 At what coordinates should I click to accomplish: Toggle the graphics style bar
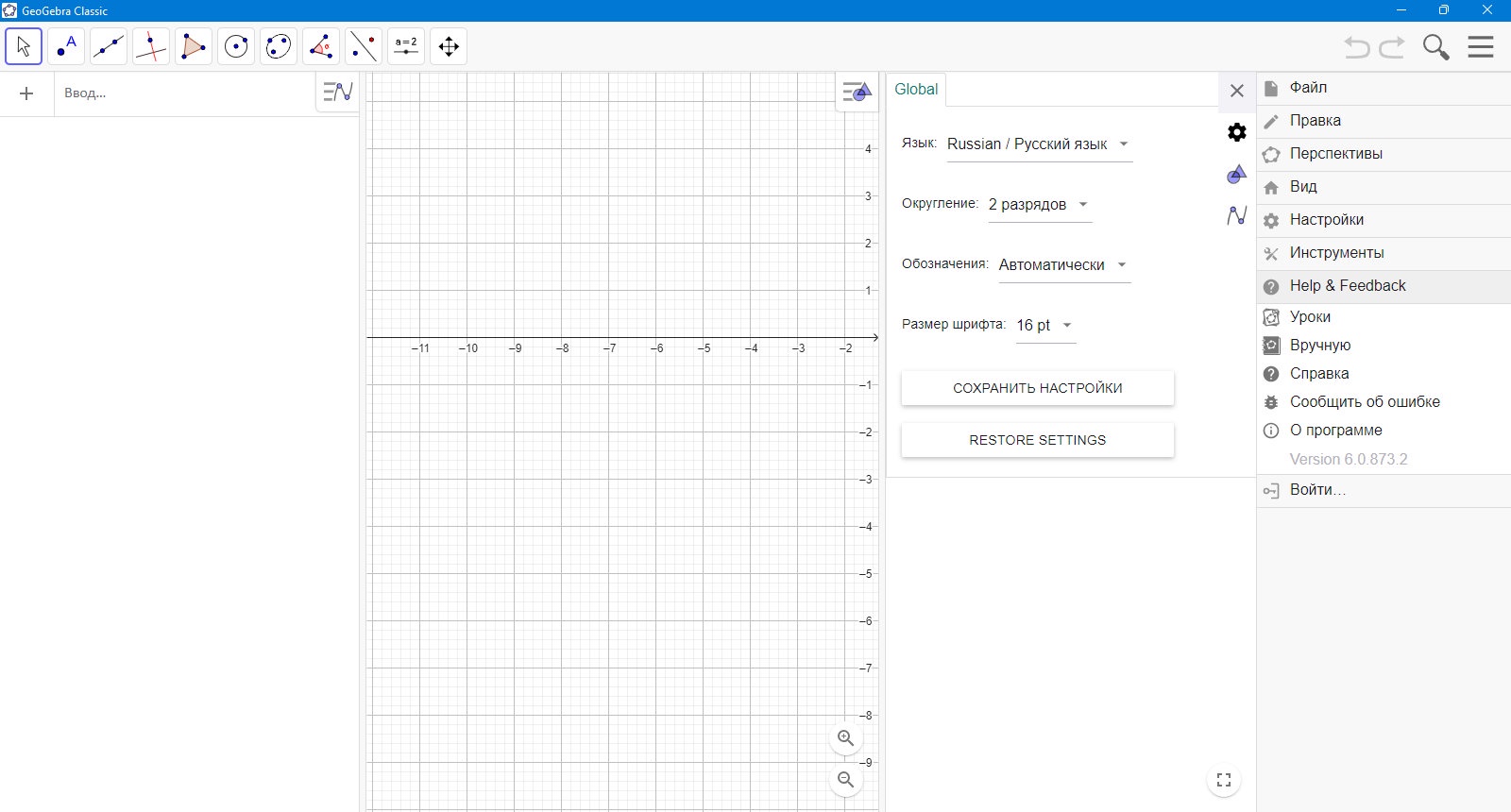point(857,93)
